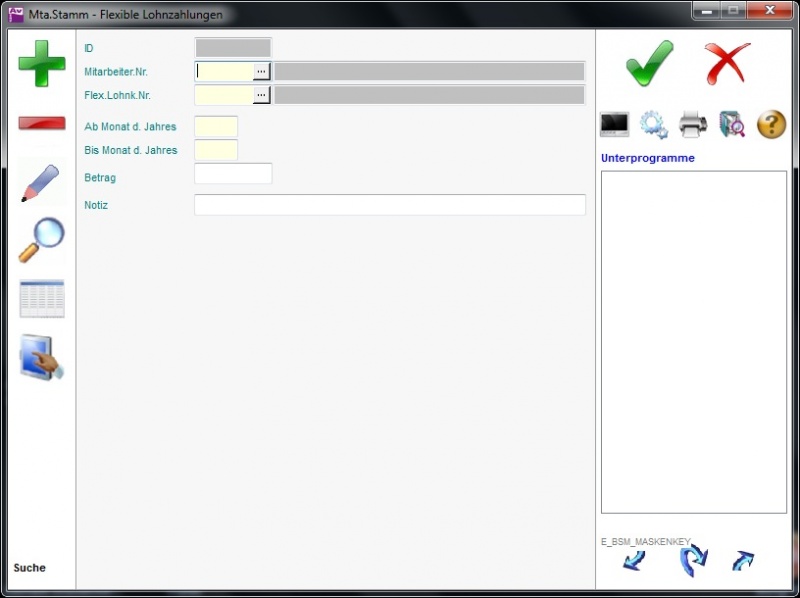This screenshot has width=800, height=598.
Task: Open the Mitarbeiter.Nr. lookup ellipsis button
Action: click(x=261, y=71)
